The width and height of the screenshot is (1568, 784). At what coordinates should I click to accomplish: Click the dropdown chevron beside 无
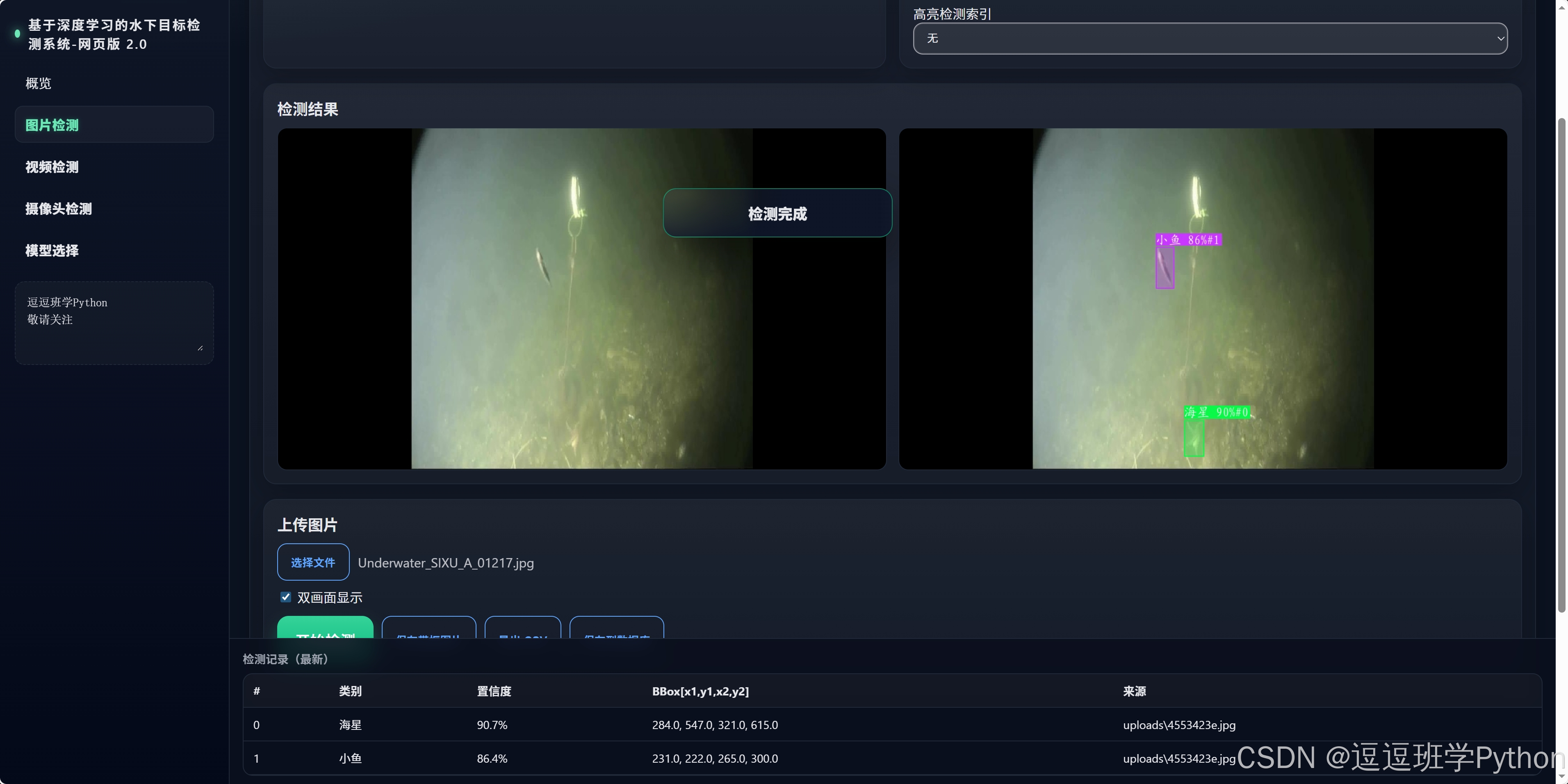point(1500,39)
